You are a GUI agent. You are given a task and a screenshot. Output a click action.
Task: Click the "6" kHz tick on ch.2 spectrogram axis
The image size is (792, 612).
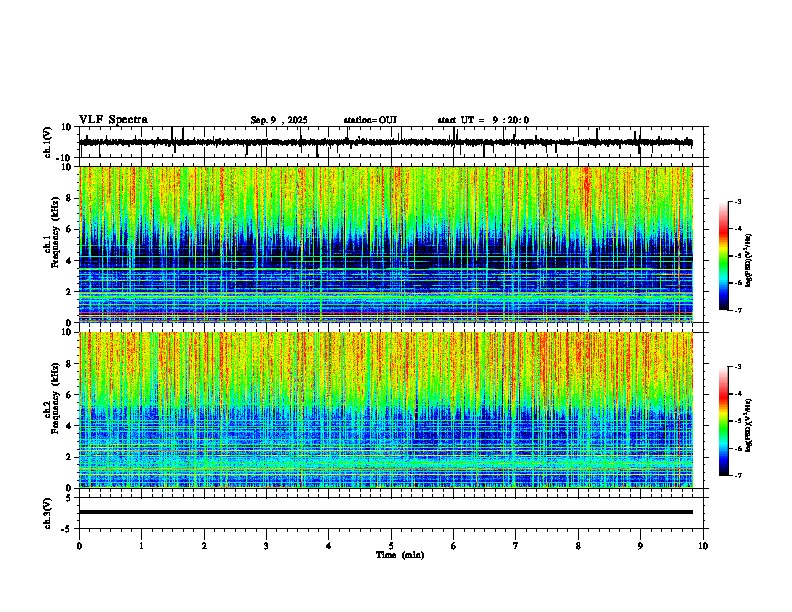pos(70,395)
